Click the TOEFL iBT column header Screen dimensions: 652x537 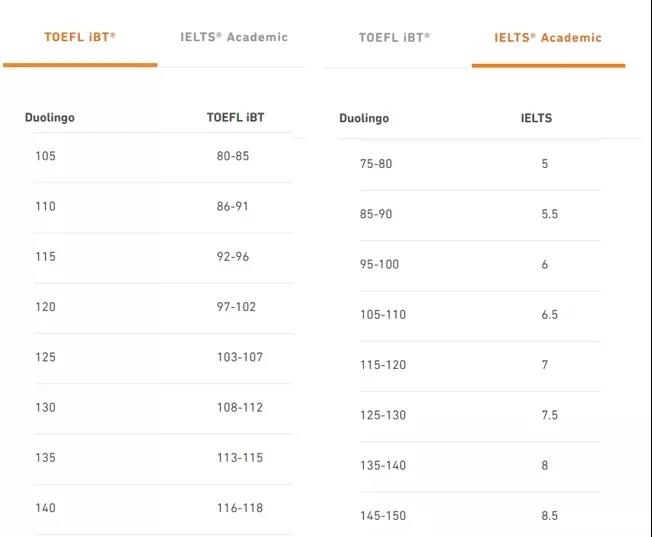pyautogui.click(x=236, y=118)
